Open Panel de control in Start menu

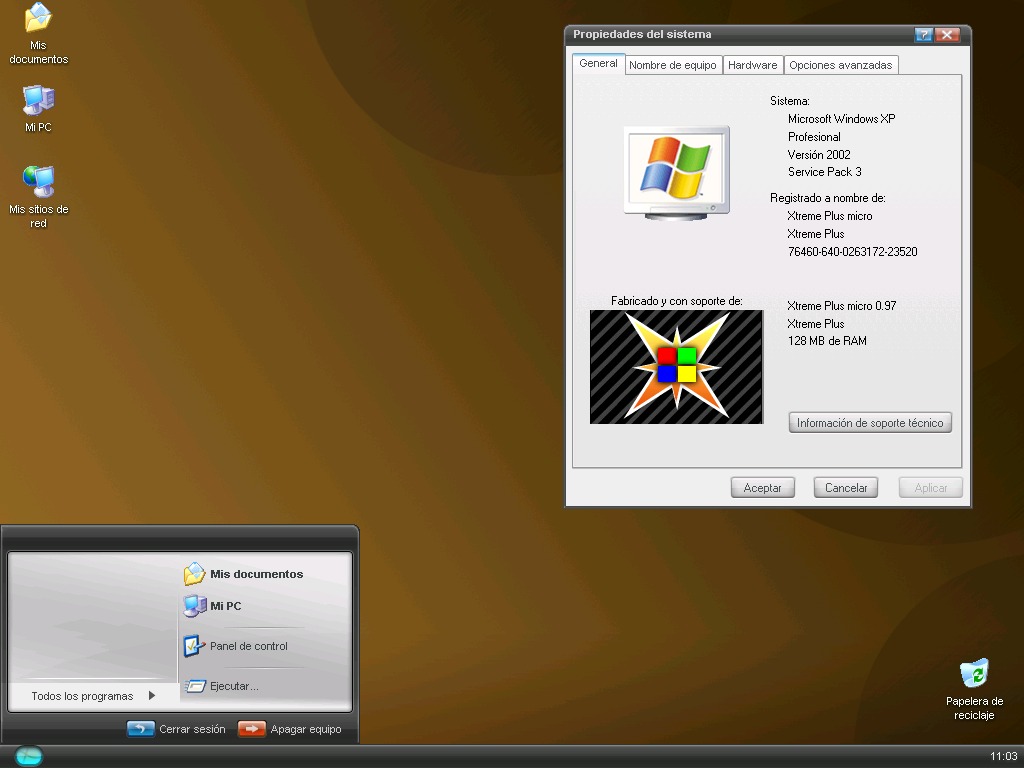236,646
